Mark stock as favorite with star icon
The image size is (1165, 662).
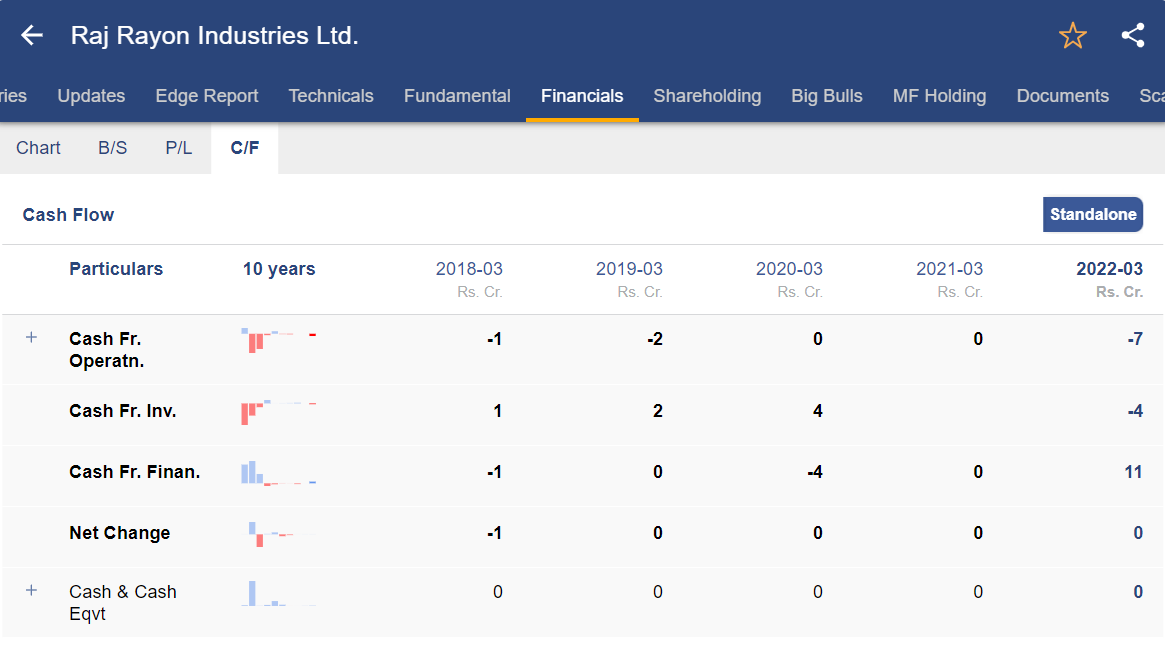click(1072, 35)
